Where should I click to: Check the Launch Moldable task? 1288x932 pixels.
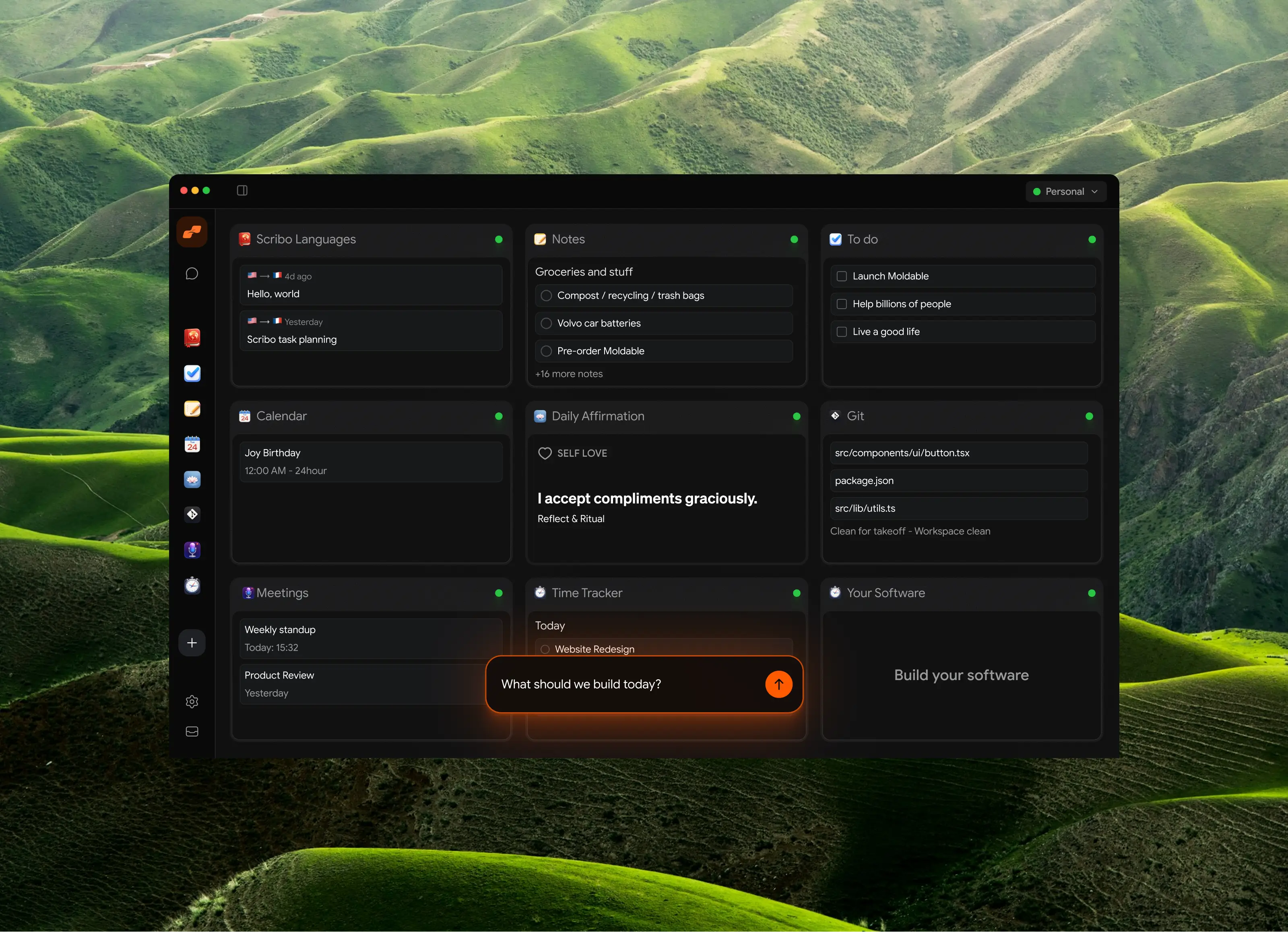(x=842, y=276)
